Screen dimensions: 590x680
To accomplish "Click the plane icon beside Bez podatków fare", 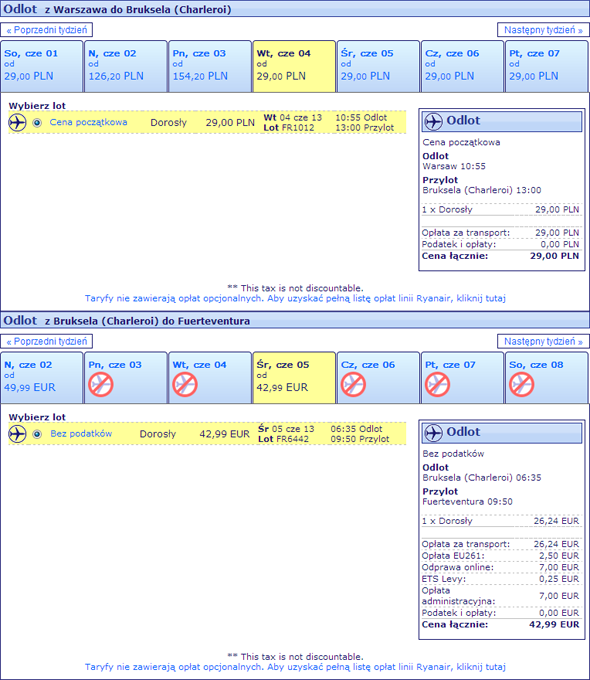I will [17, 434].
